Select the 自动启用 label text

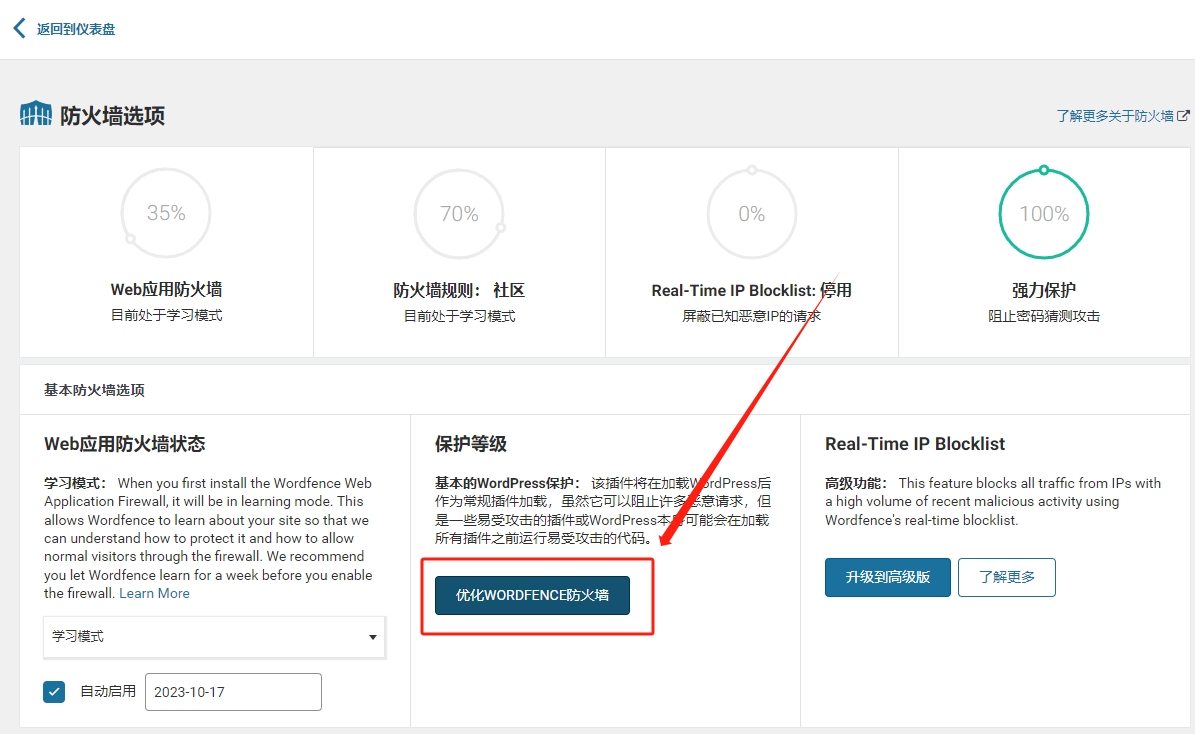pyautogui.click(x=108, y=691)
